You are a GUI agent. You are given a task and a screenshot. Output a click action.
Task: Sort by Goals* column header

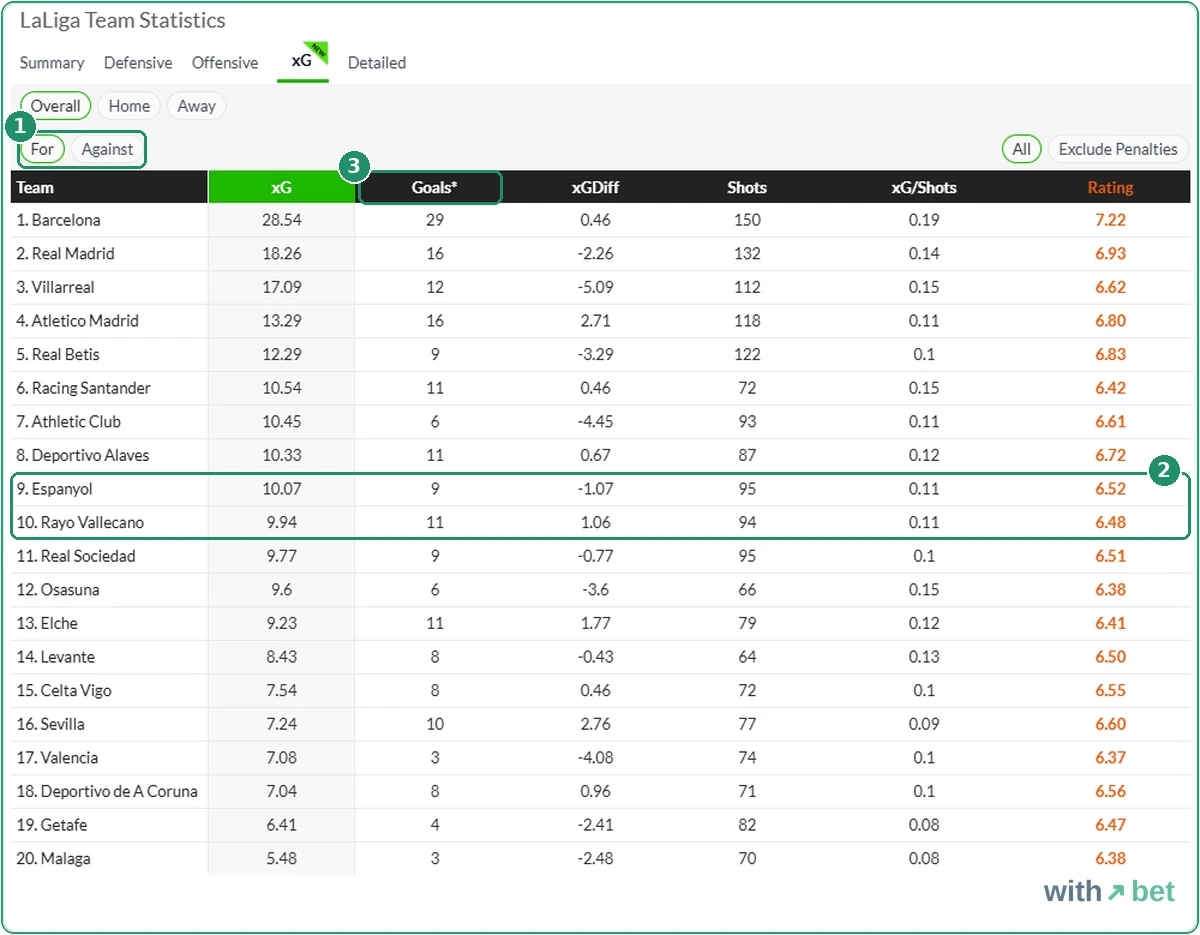pyautogui.click(x=434, y=187)
